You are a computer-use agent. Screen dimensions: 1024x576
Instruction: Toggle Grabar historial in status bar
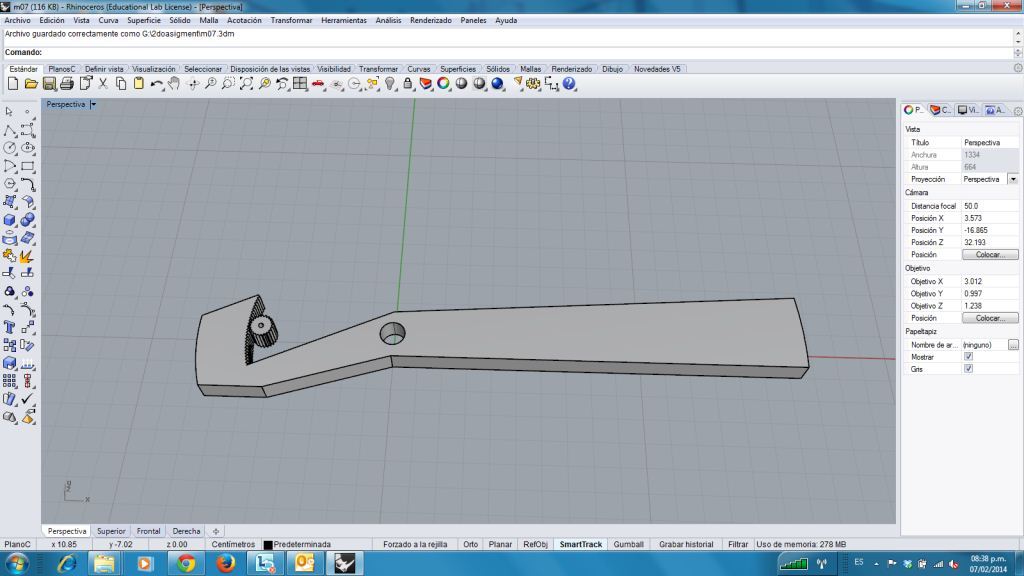pyautogui.click(x=686, y=544)
